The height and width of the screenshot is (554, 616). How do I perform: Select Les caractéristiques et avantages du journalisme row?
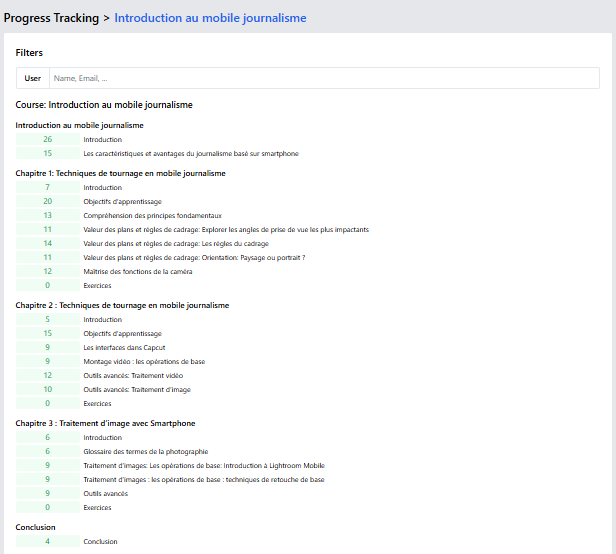(x=190, y=153)
